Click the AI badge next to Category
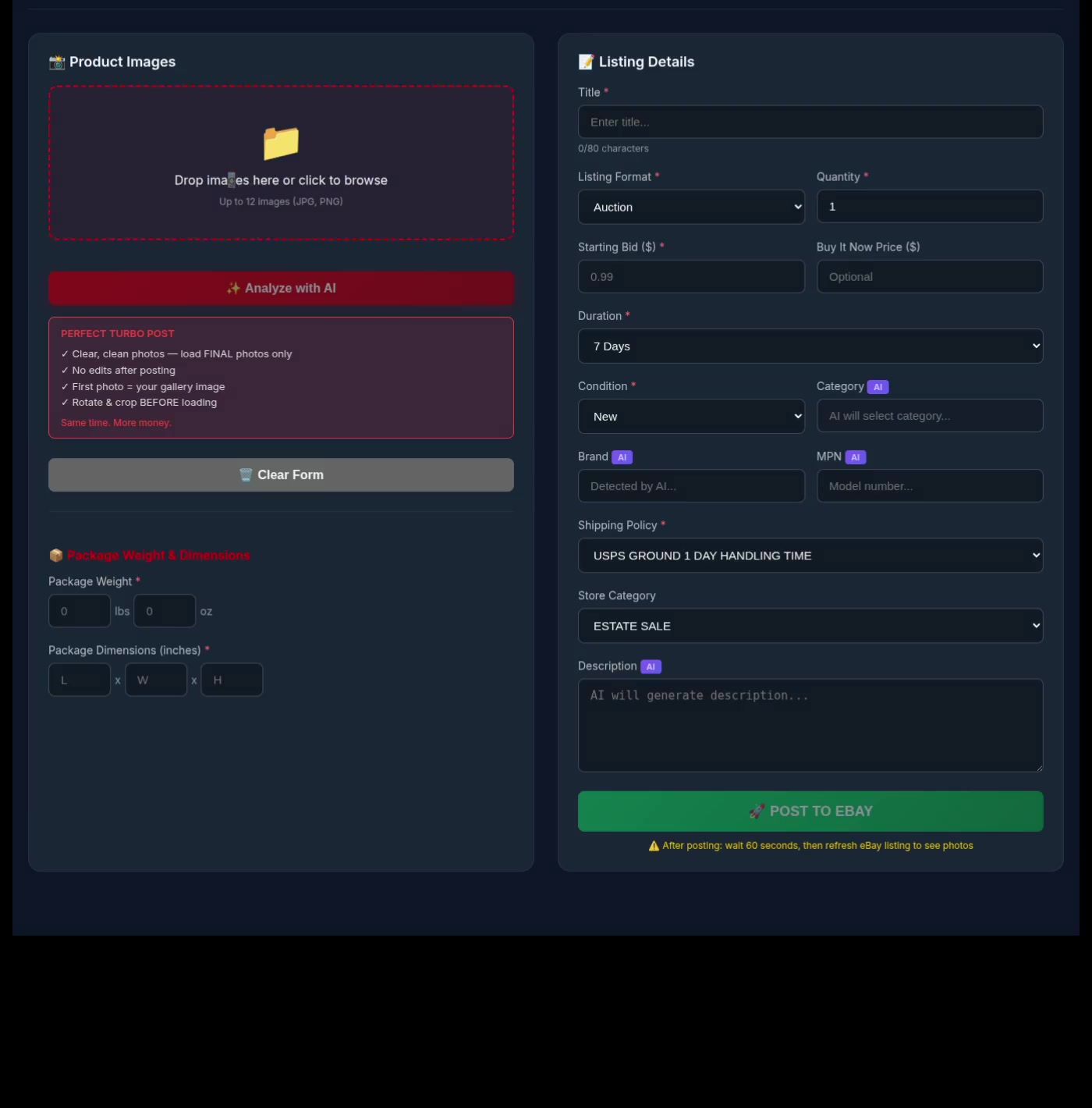 [877, 387]
